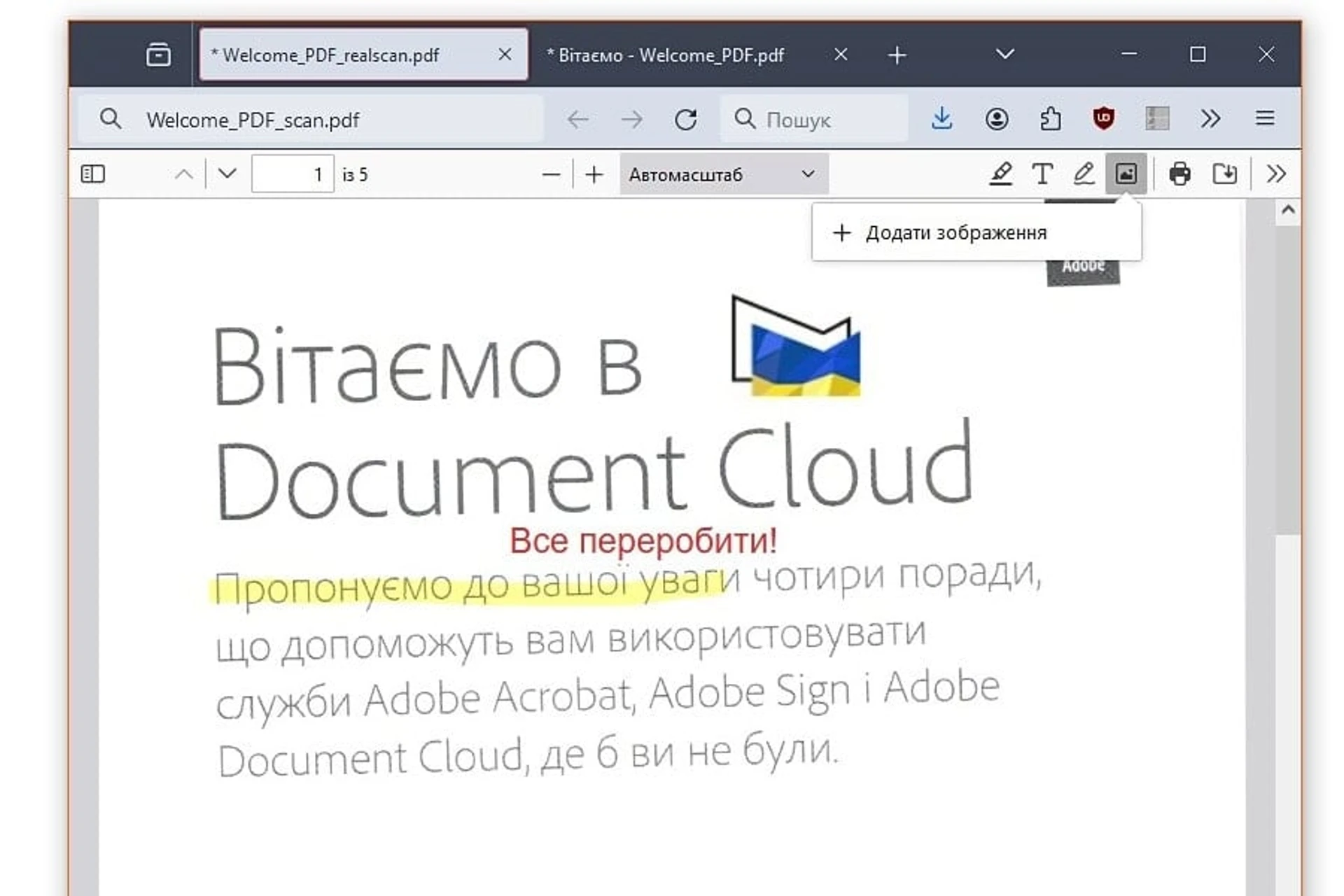1344x896 pixels.
Task: Open the extensions puzzle icon
Action: (x=1050, y=119)
